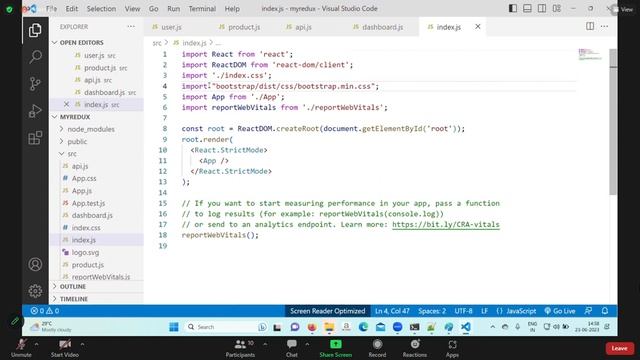Change UTF-8 encoding in status bar

coord(463,311)
